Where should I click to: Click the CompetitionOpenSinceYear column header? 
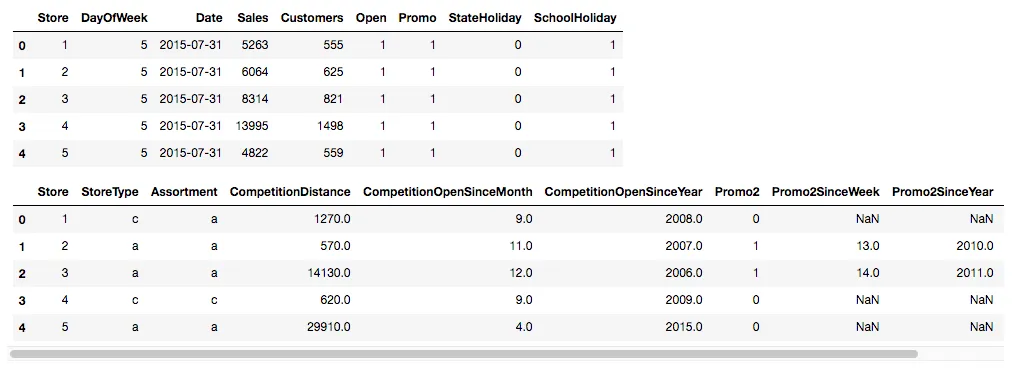(x=623, y=192)
